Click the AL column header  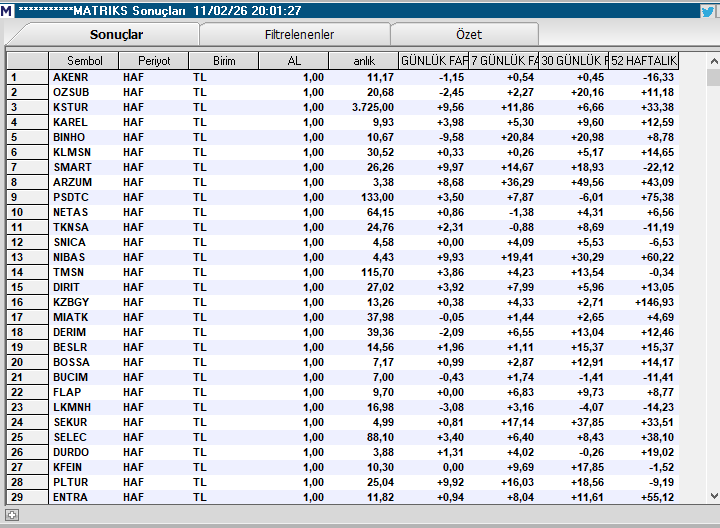pos(294,61)
